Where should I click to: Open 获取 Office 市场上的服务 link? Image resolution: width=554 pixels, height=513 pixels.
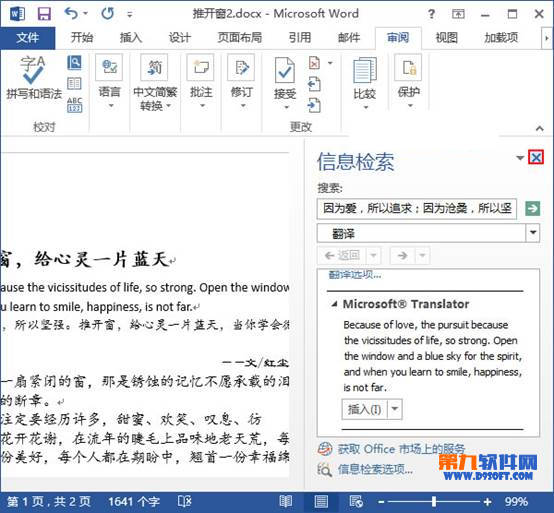[x=401, y=449]
